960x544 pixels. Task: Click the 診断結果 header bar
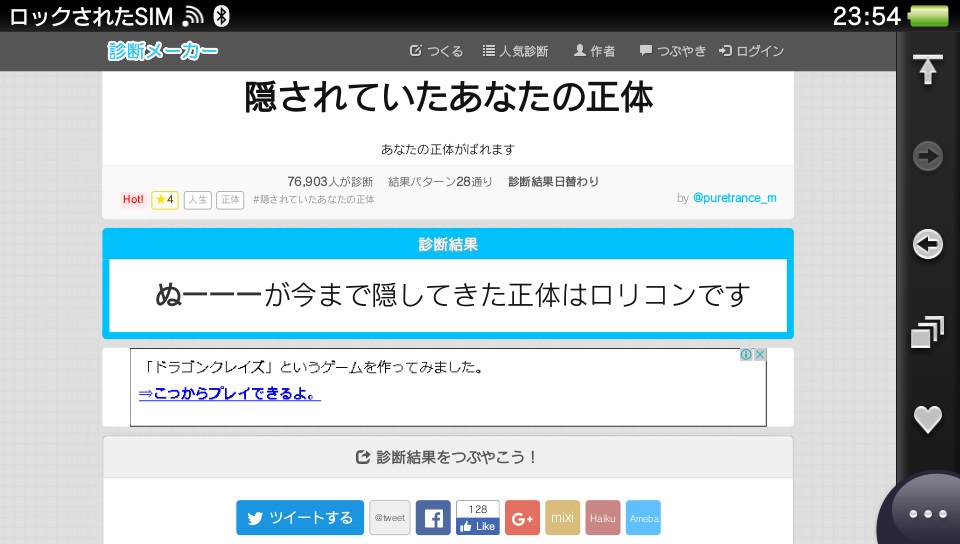click(448, 244)
